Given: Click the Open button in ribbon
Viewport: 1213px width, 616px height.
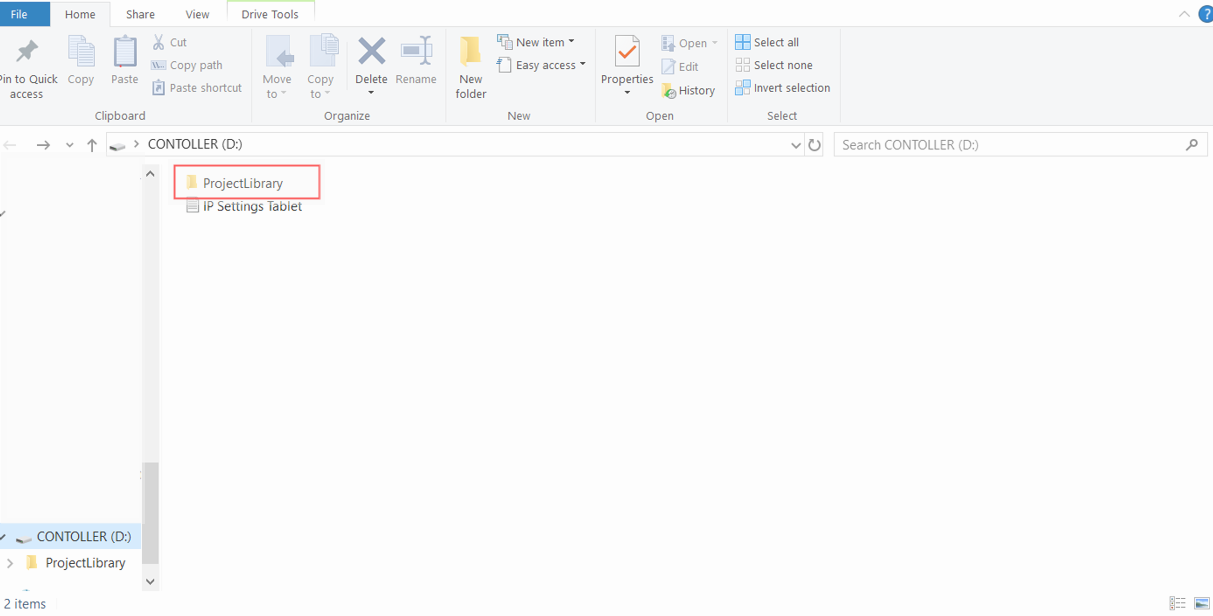Looking at the screenshot, I should [x=689, y=43].
